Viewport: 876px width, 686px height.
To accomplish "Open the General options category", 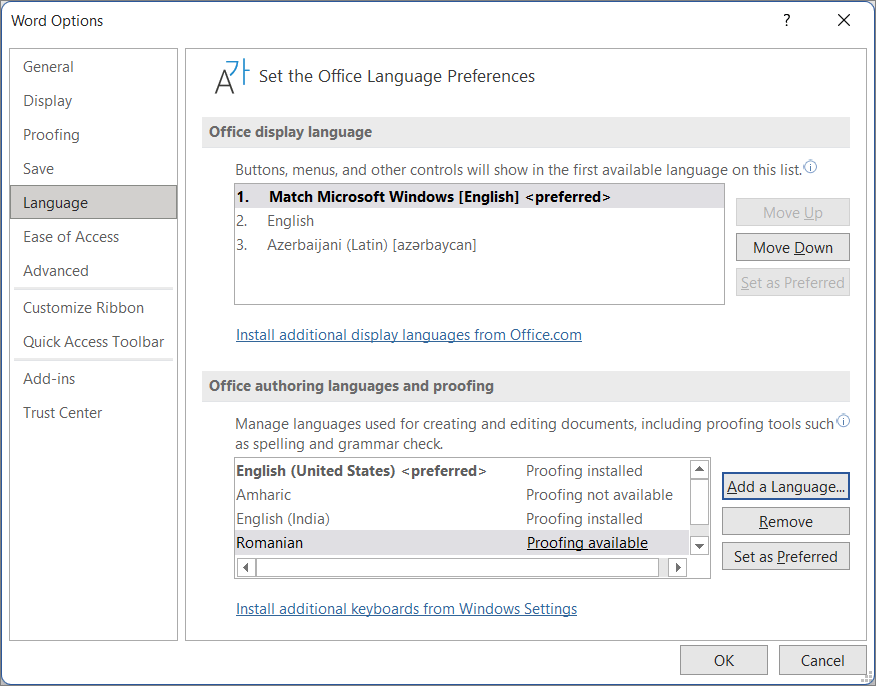I will [x=49, y=67].
